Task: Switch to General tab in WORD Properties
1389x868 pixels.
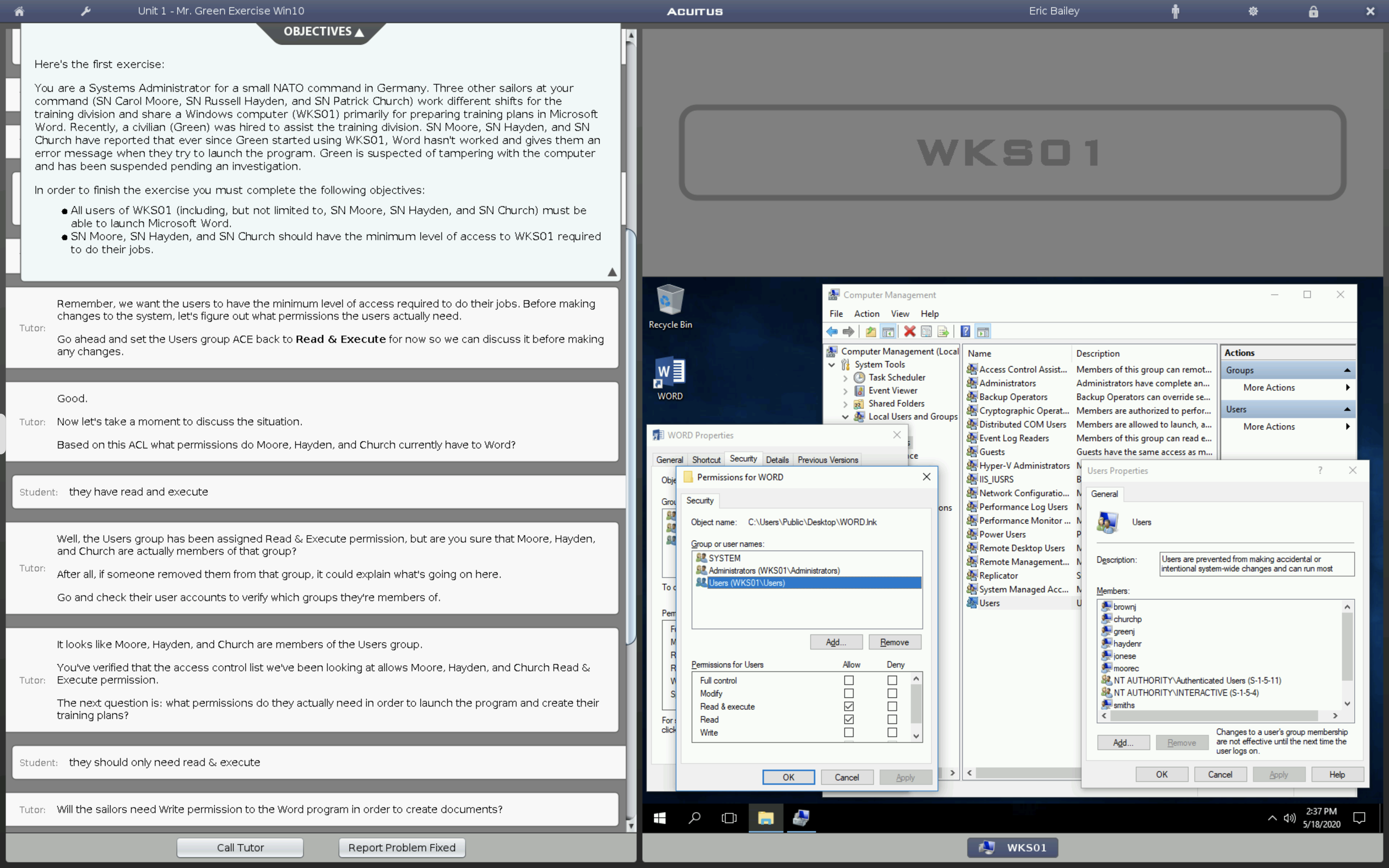Action: (669, 460)
